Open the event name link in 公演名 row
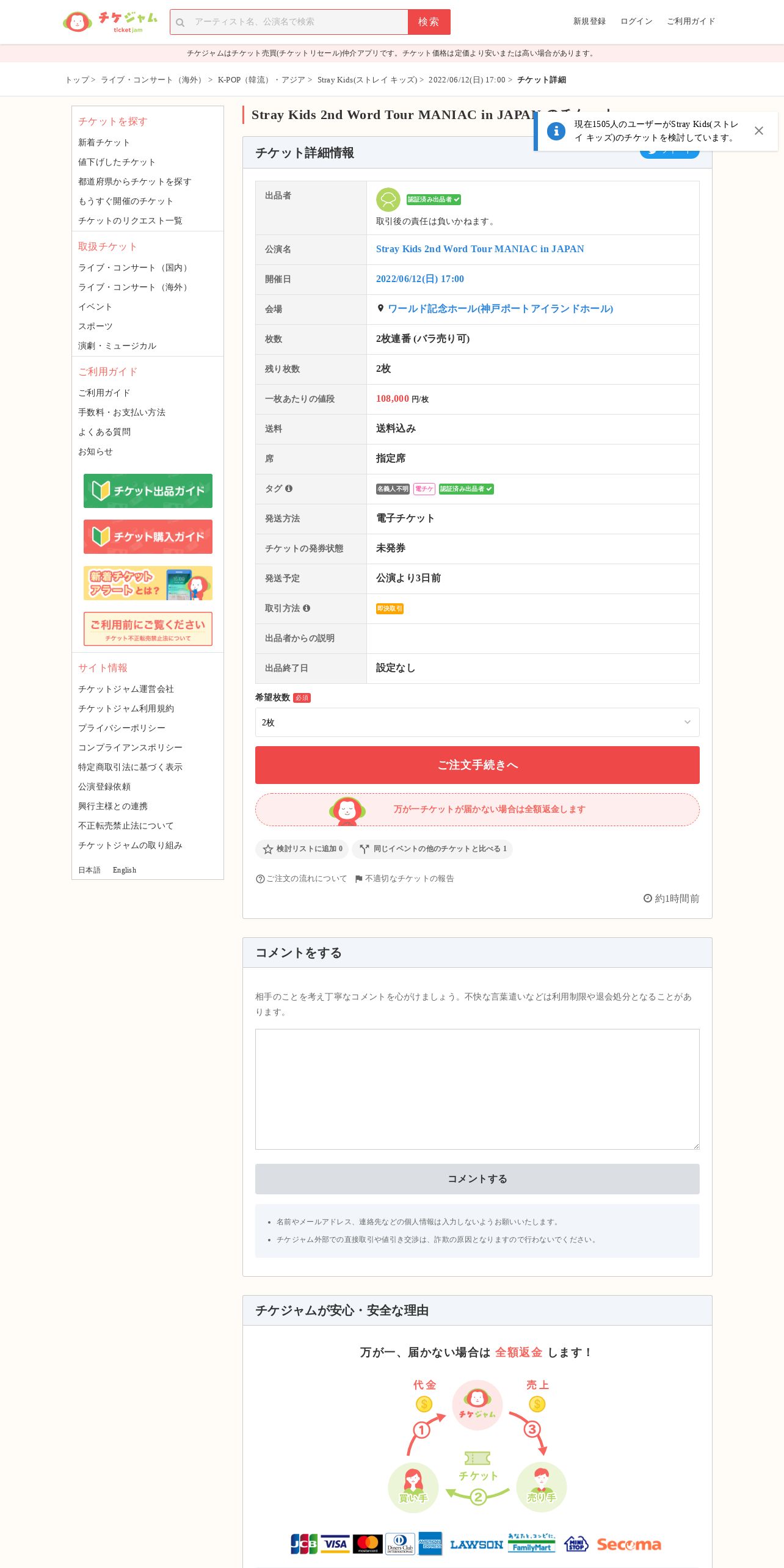784x1568 pixels. 480,249
